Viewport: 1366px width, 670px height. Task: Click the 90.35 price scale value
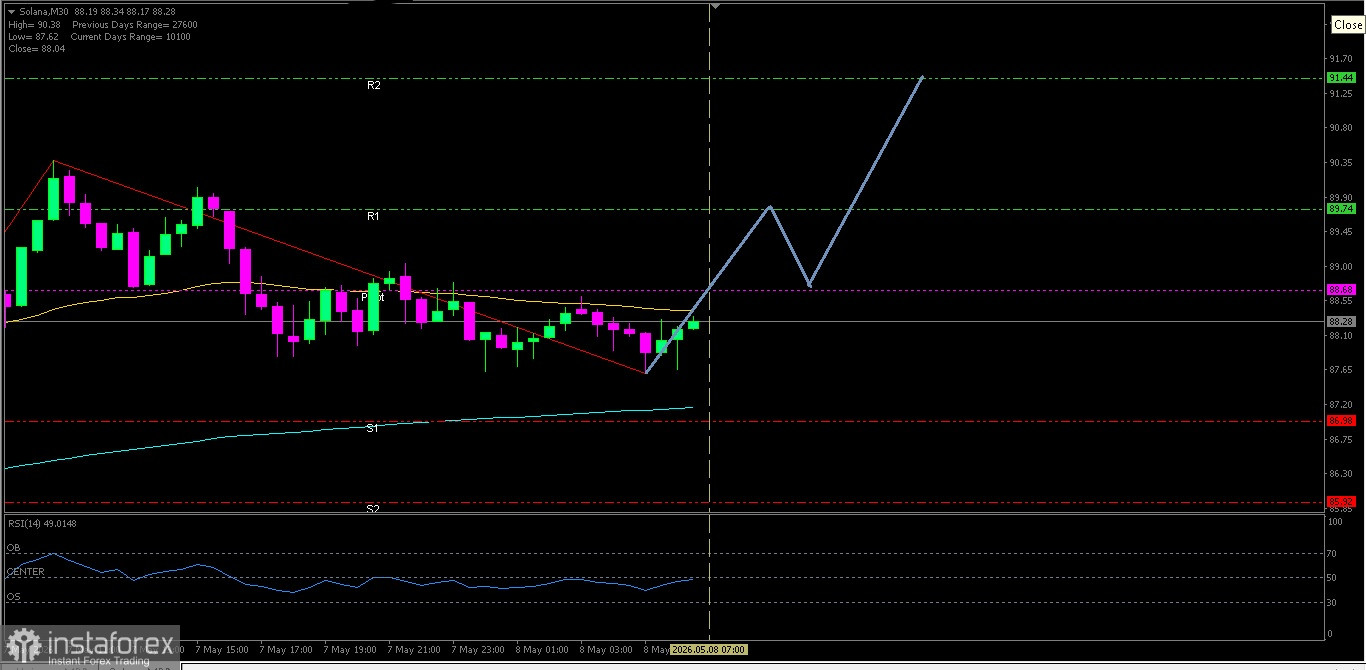(x=1341, y=163)
